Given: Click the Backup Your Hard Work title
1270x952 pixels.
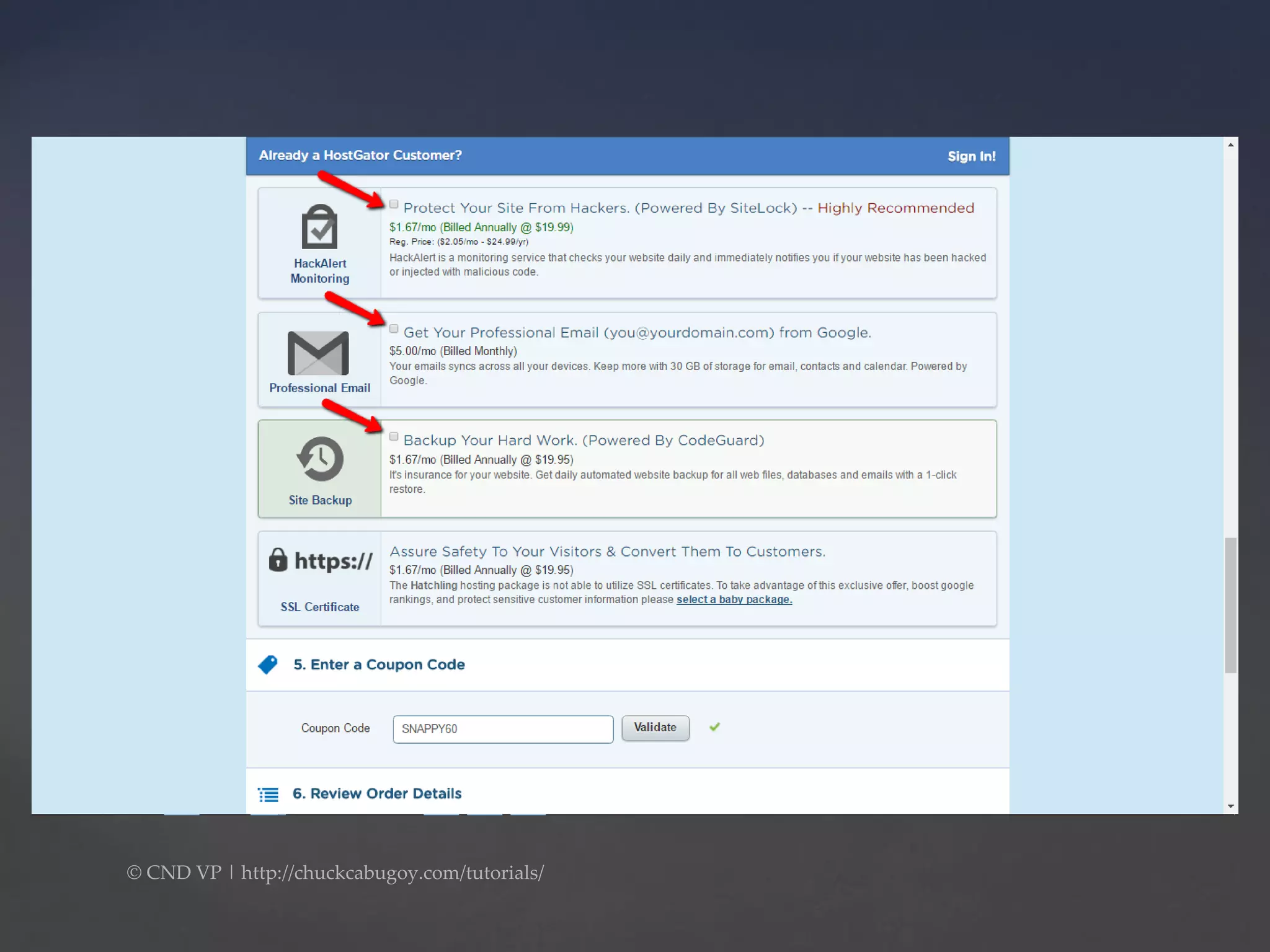Looking at the screenshot, I should coord(584,441).
